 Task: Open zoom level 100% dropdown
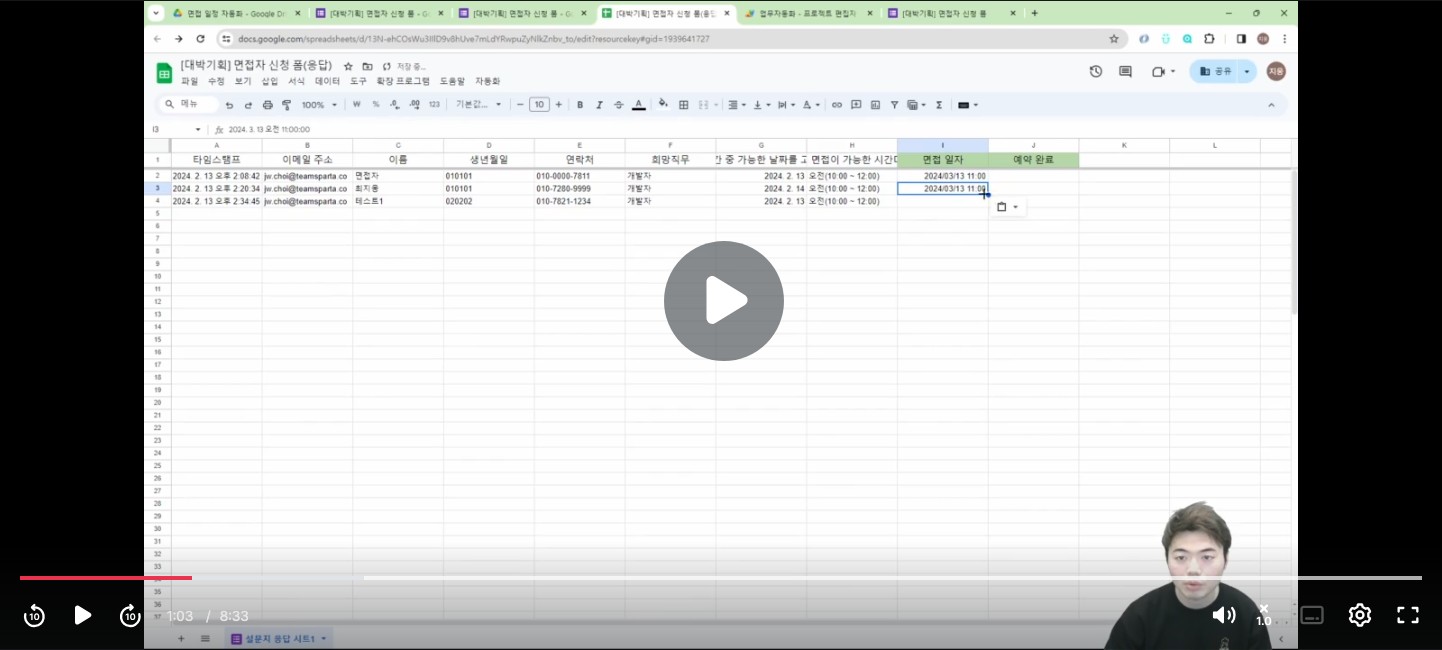point(320,105)
